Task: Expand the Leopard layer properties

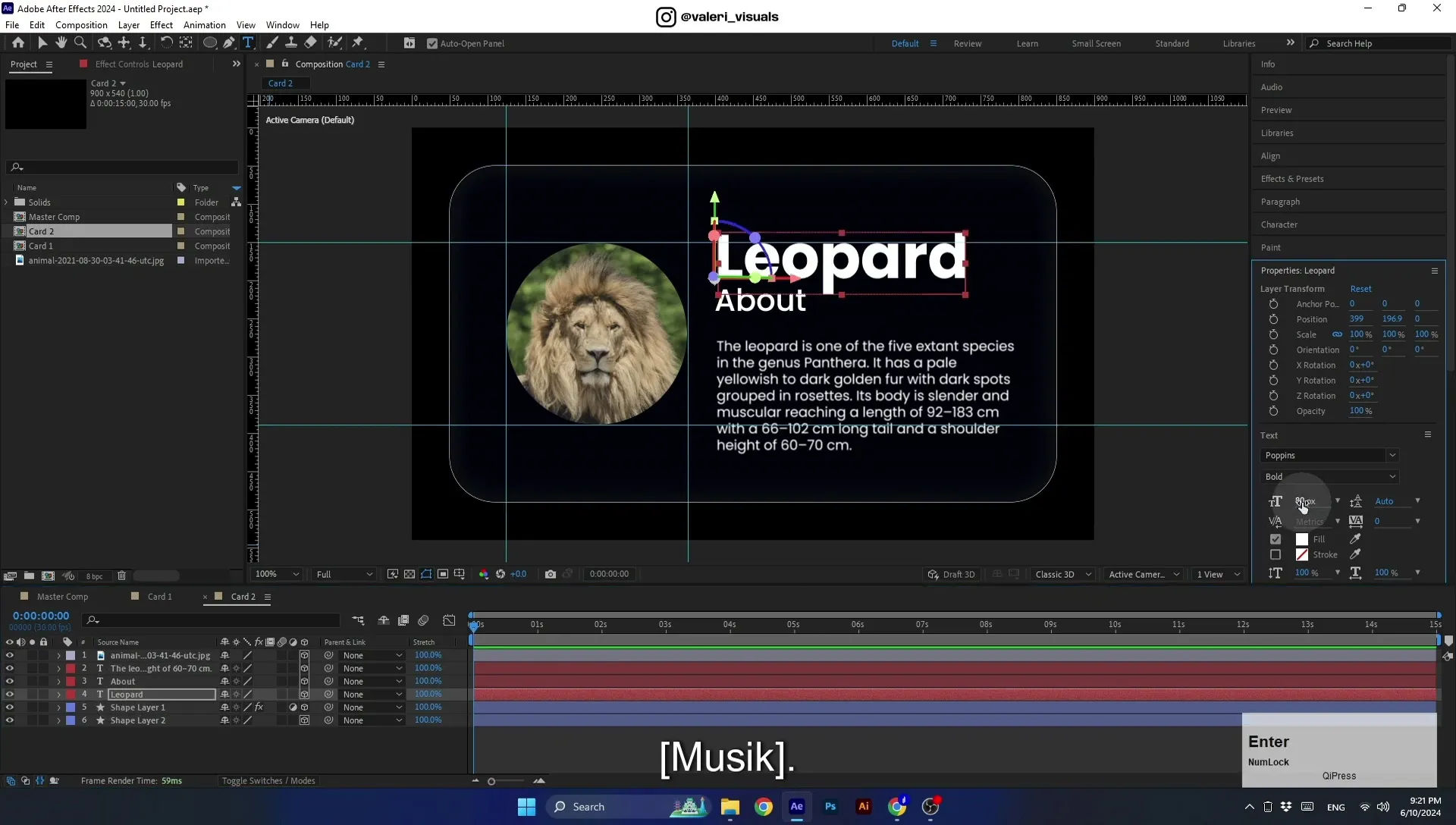Action: coord(58,695)
